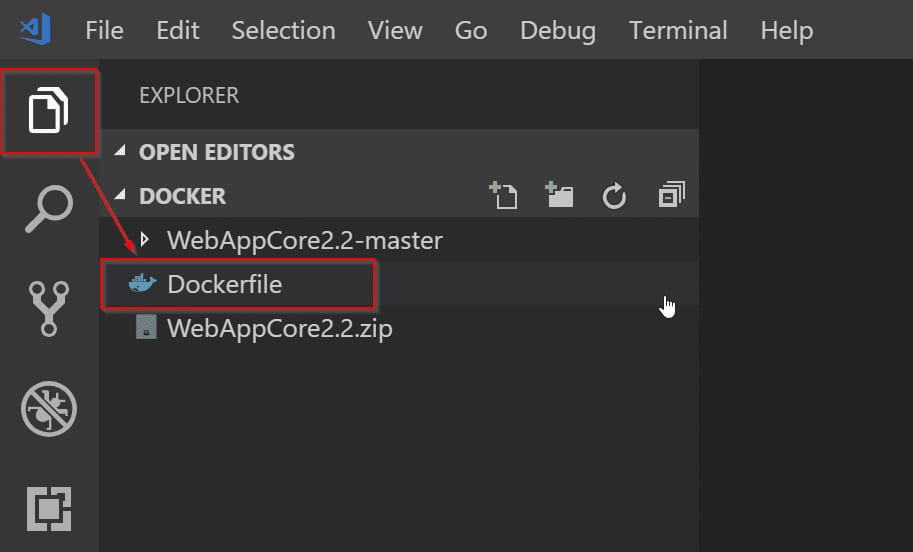
Task: Open the Extensions view icon
Action: click(49, 509)
